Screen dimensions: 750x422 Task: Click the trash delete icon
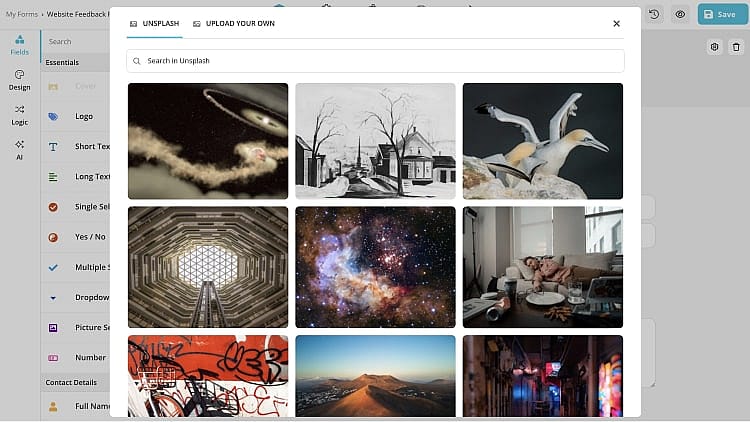(736, 47)
